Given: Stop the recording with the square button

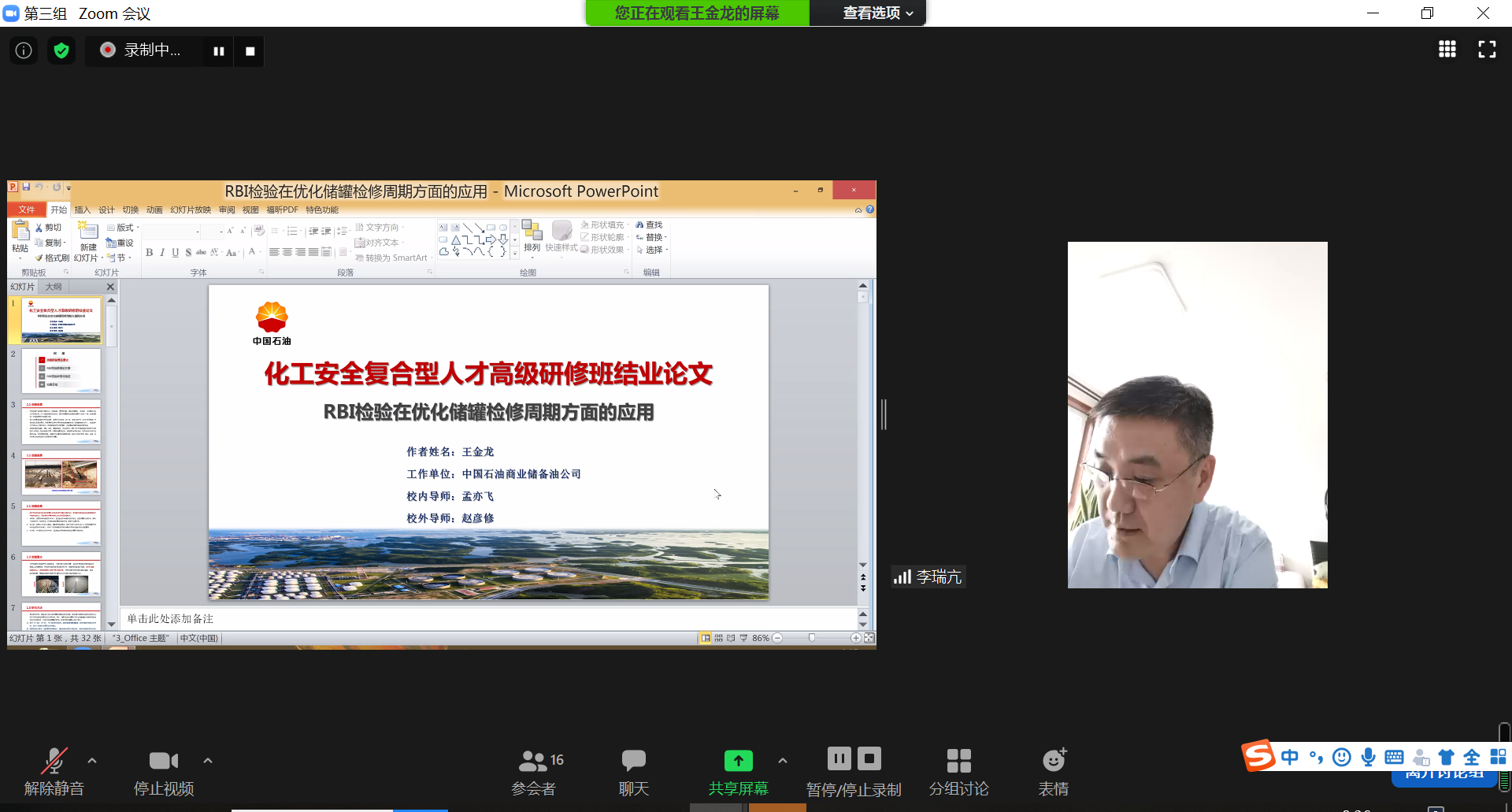Looking at the screenshot, I should coord(250,51).
